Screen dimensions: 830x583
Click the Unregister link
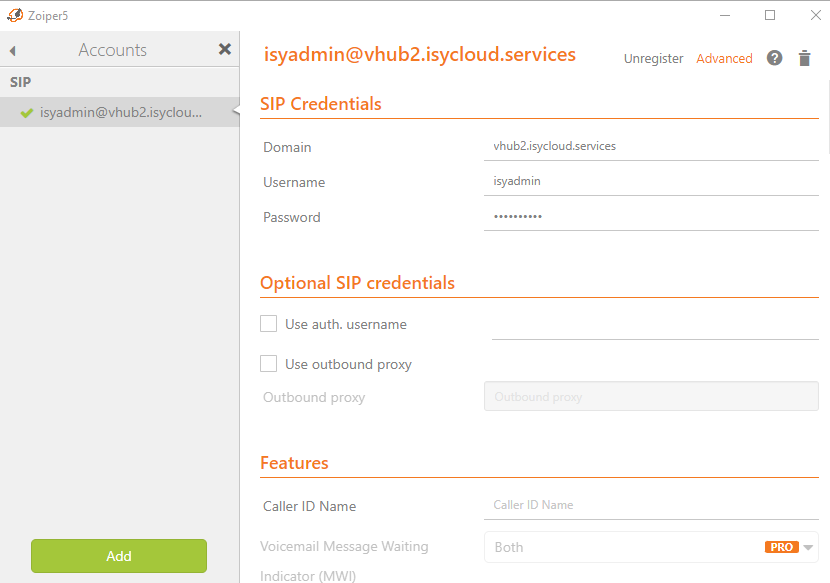pyautogui.click(x=653, y=58)
